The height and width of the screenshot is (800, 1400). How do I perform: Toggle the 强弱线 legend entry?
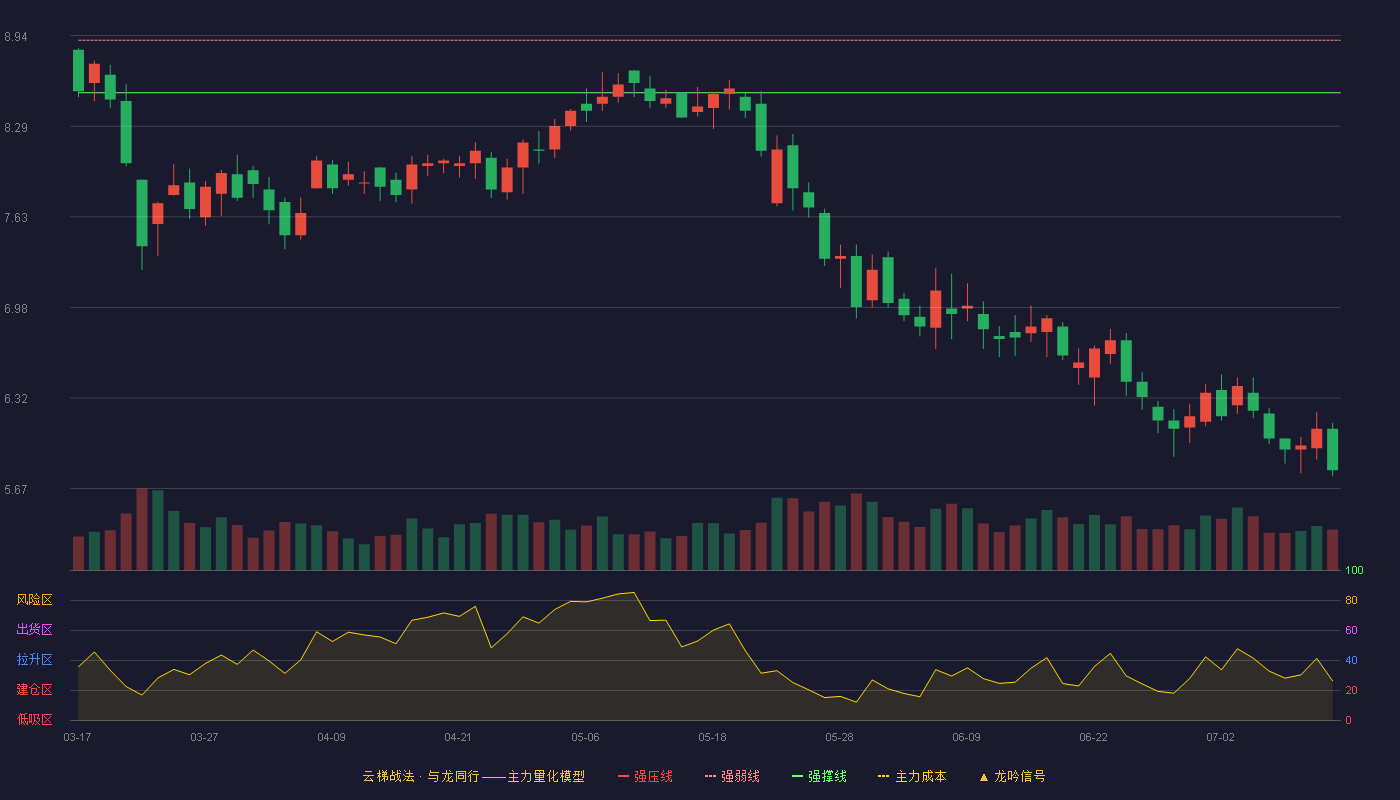point(732,776)
